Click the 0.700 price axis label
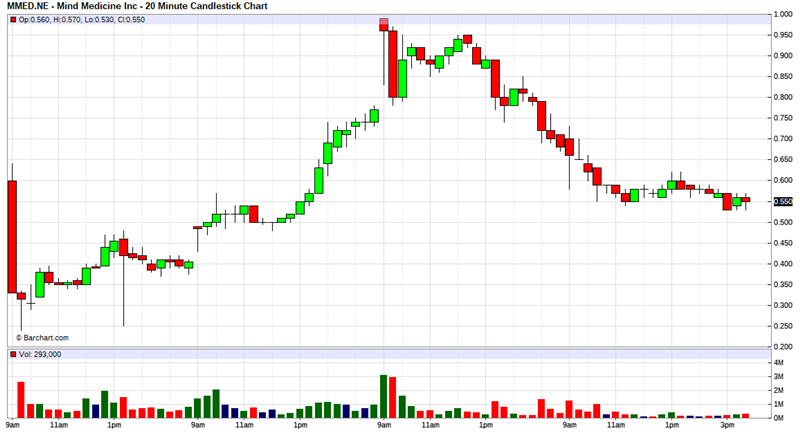 [x=783, y=139]
